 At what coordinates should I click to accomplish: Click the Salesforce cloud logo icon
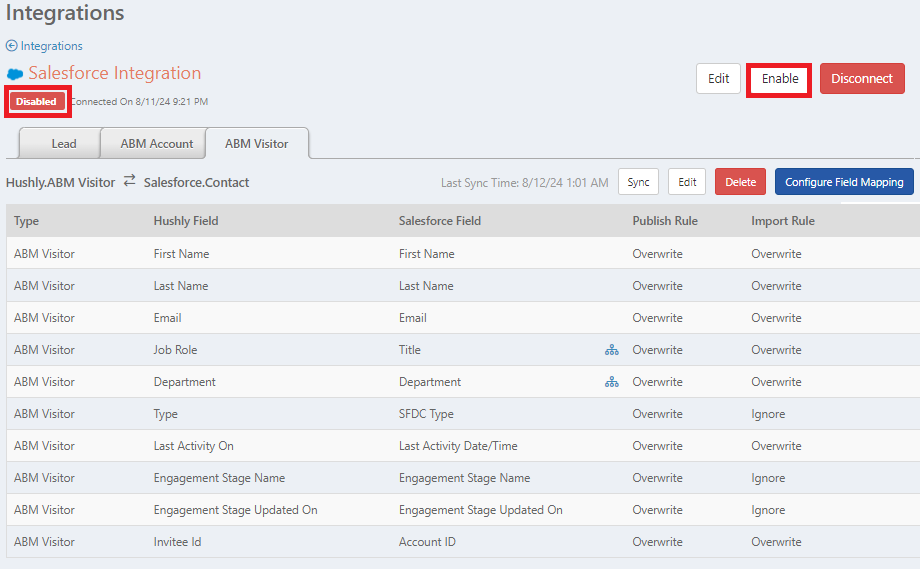[15, 74]
